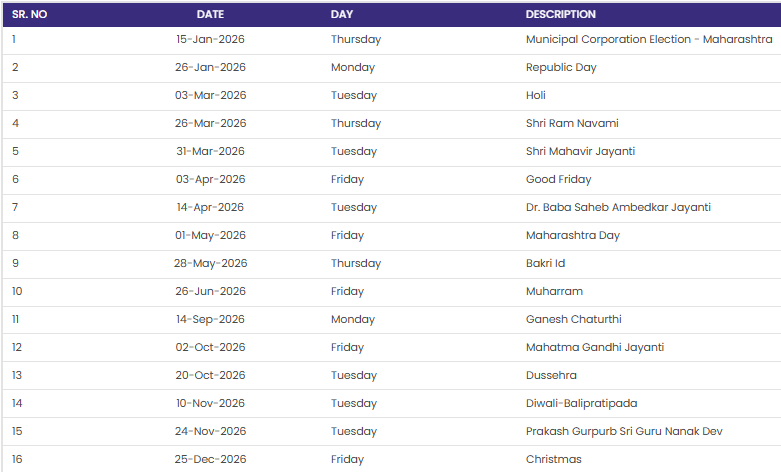
Task: Click Mahatma Gandhi Jayanti description
Action: [595, 347]
